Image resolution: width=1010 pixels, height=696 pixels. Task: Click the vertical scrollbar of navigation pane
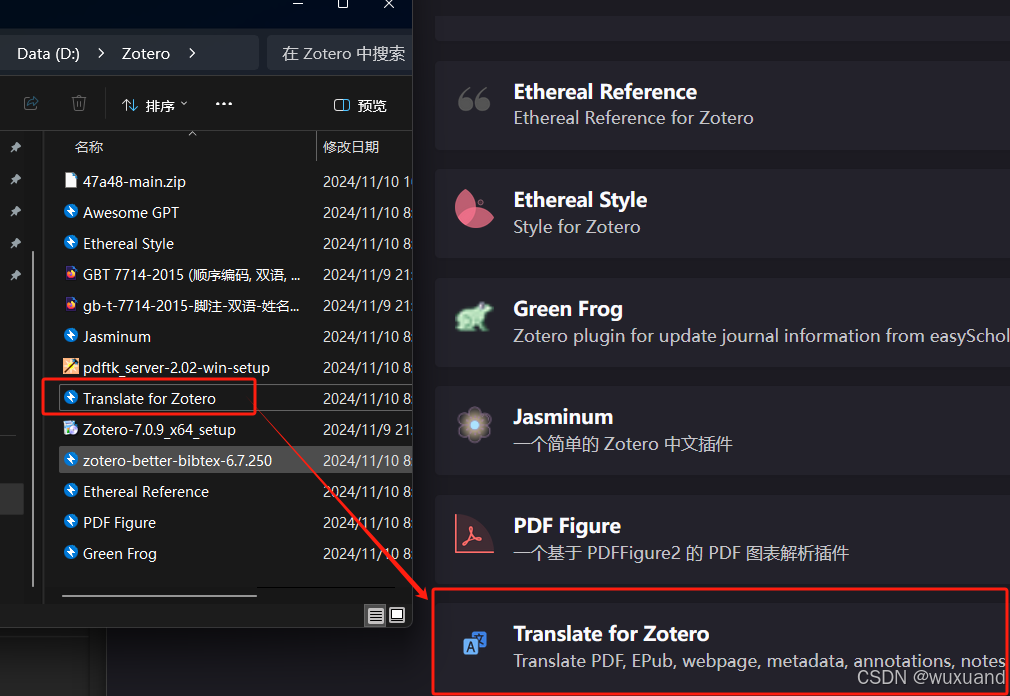point(33,419)
